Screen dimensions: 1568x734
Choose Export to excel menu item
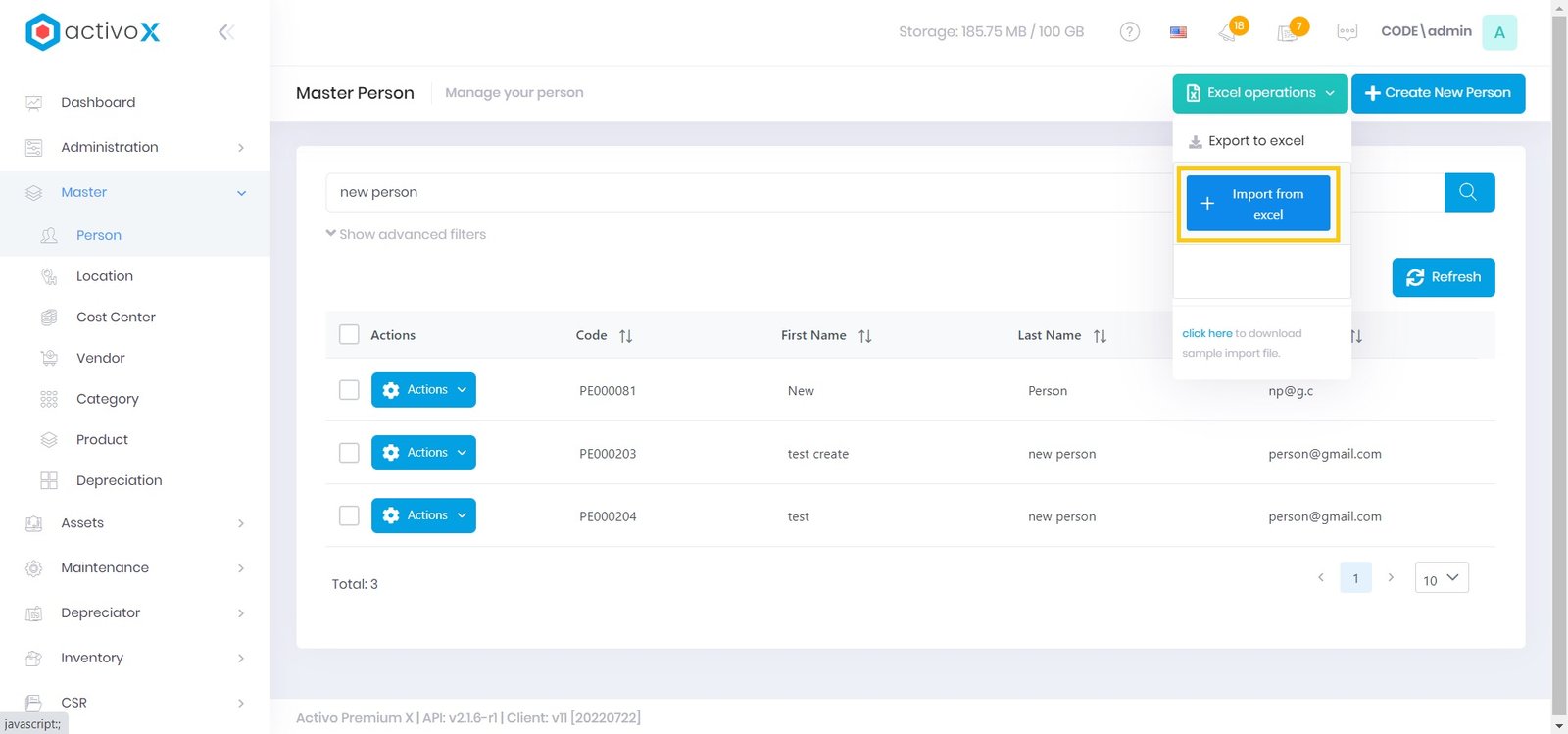pos(1255,141)
